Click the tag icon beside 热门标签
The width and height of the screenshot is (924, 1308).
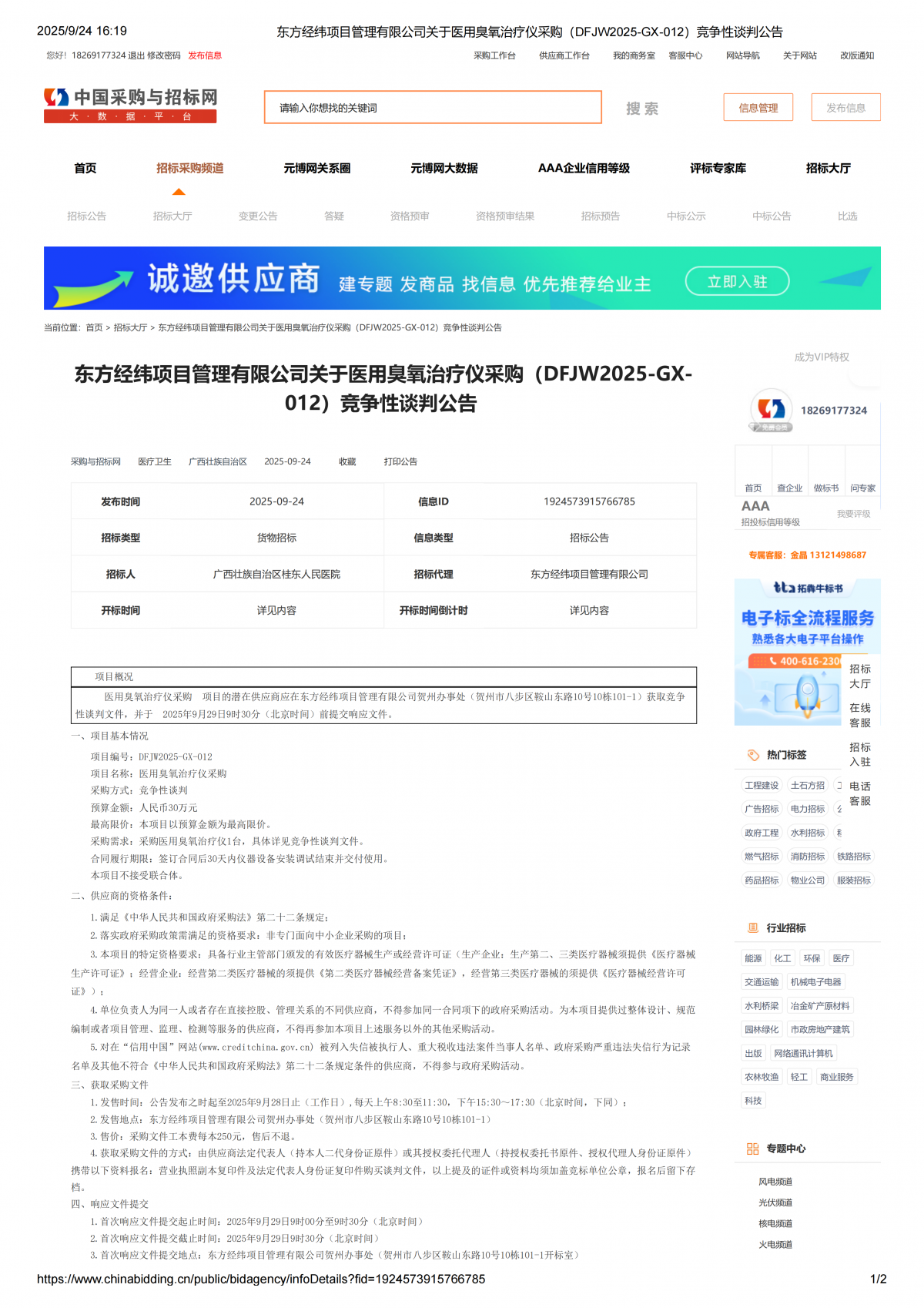pos(753,755)
